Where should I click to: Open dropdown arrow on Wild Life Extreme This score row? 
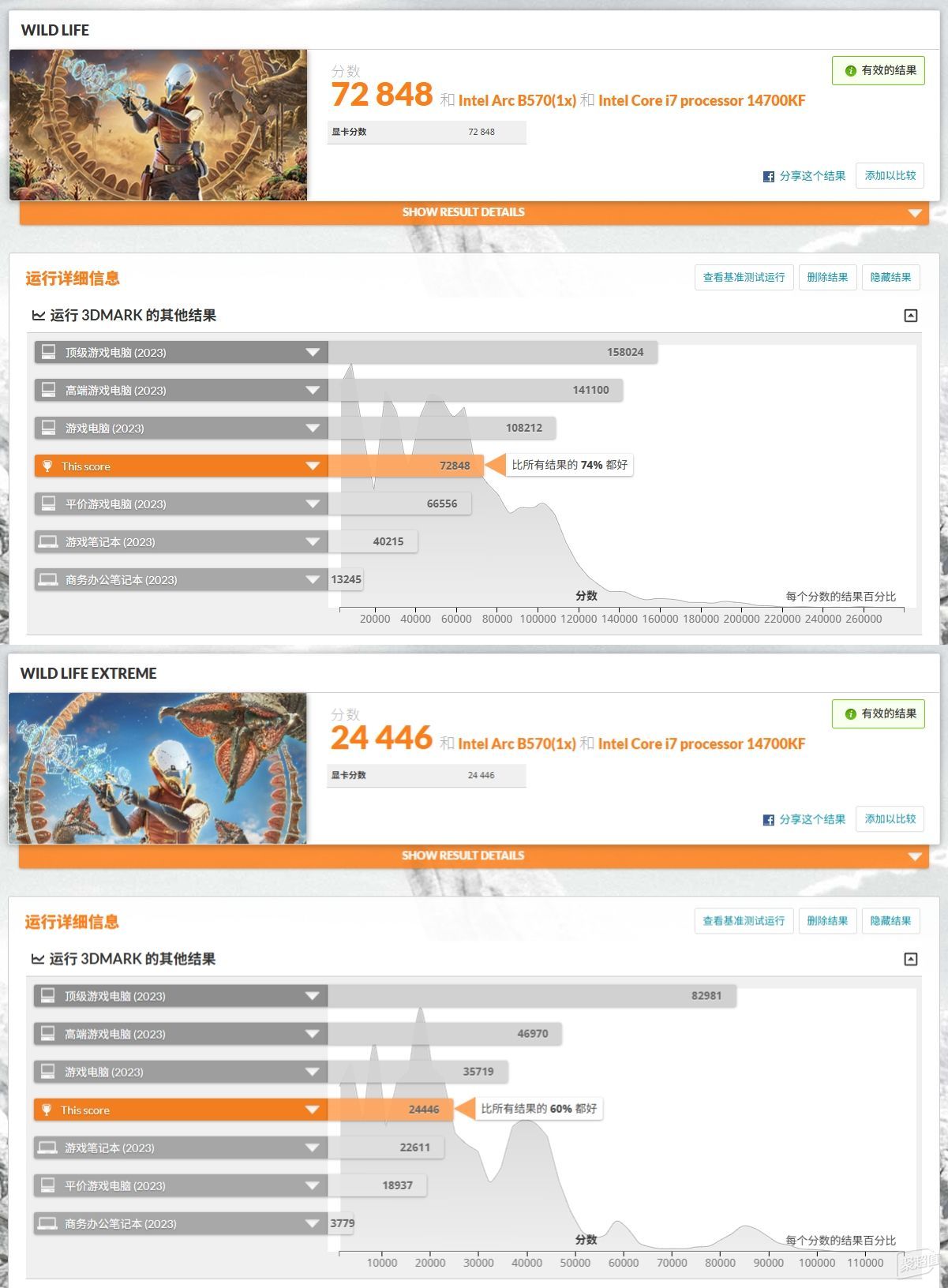(312, 1110)
